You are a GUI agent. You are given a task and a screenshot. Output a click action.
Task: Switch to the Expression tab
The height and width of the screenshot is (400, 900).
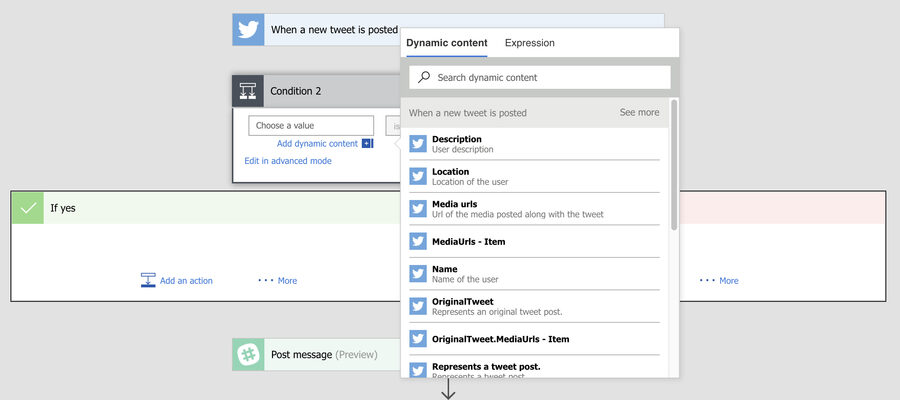point(529,43)
